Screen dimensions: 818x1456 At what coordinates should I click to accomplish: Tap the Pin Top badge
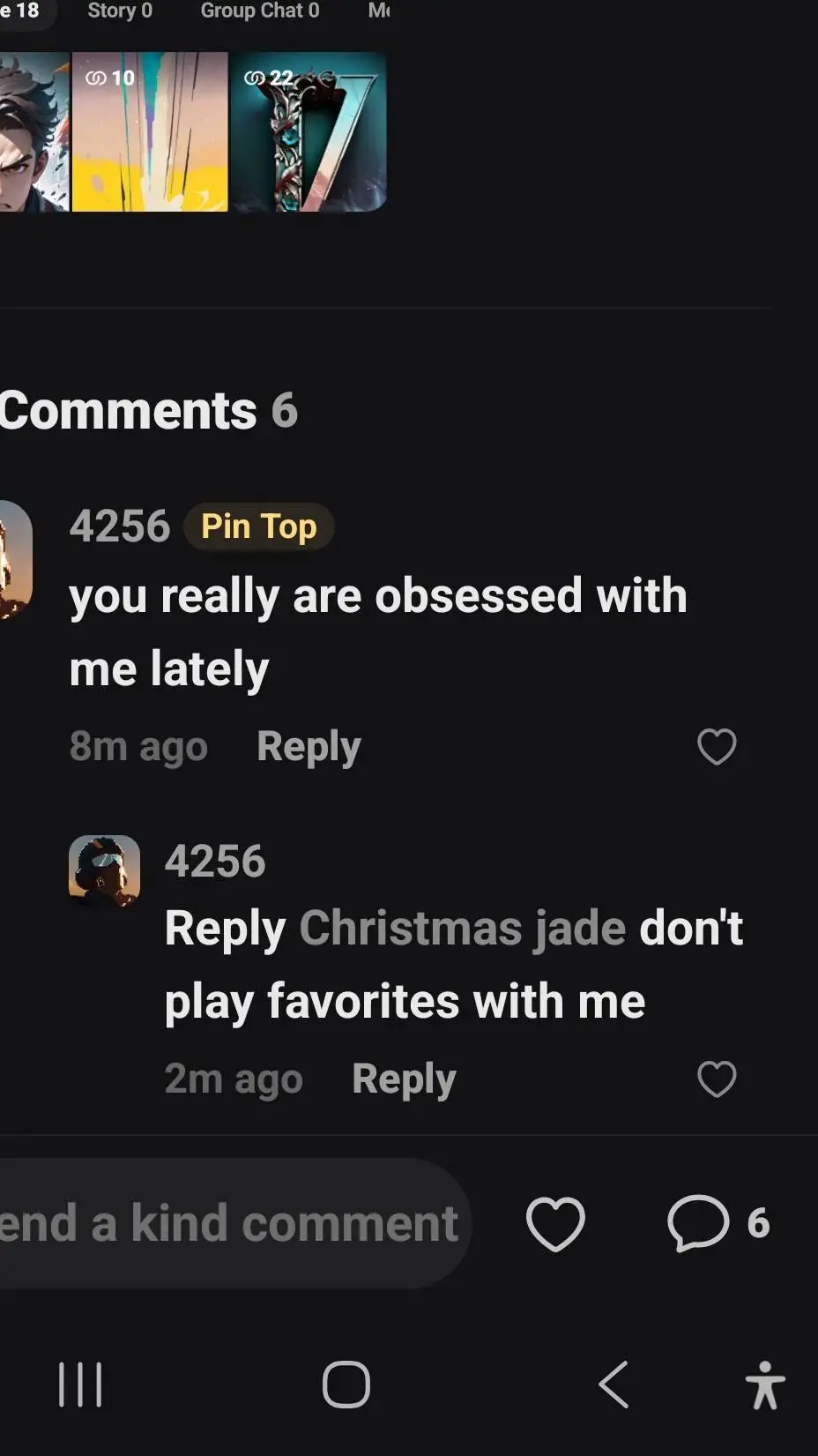coord(258,526)
